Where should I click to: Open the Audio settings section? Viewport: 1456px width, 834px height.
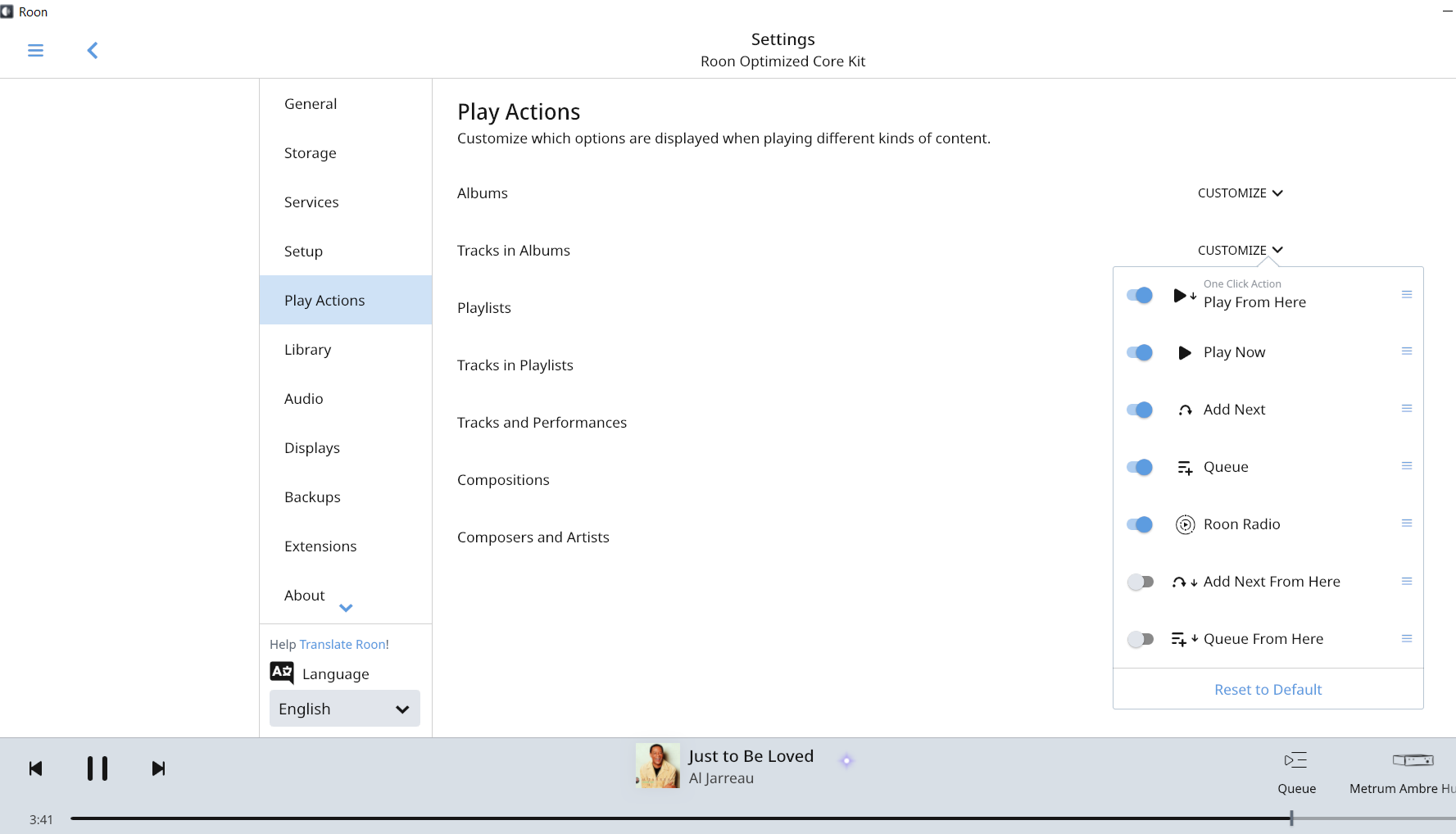click(x=304, y=399)
